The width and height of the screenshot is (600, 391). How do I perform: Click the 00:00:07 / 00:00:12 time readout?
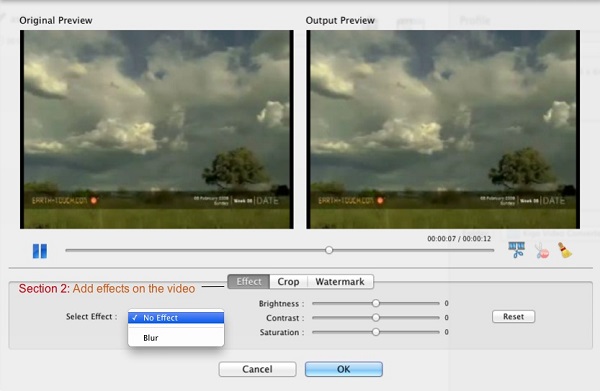click(459, 239)
